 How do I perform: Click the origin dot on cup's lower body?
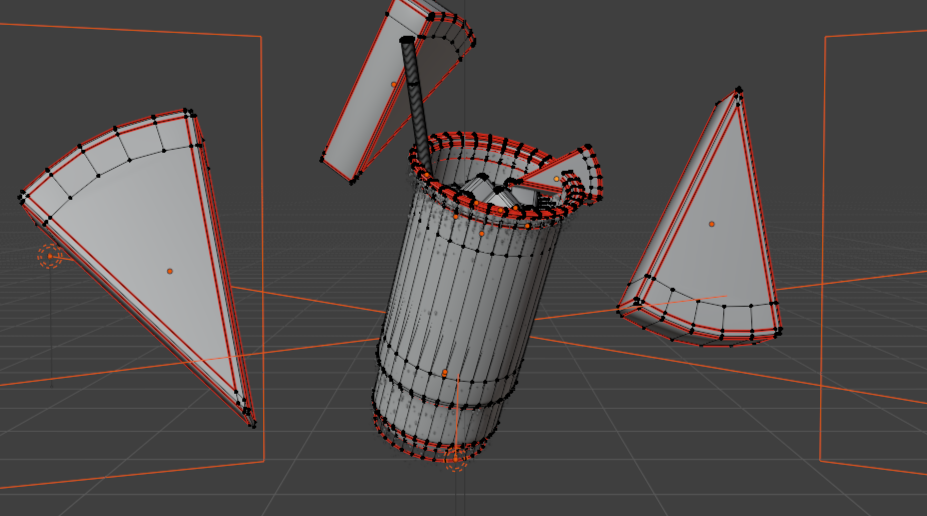click(x=445, y=372)
